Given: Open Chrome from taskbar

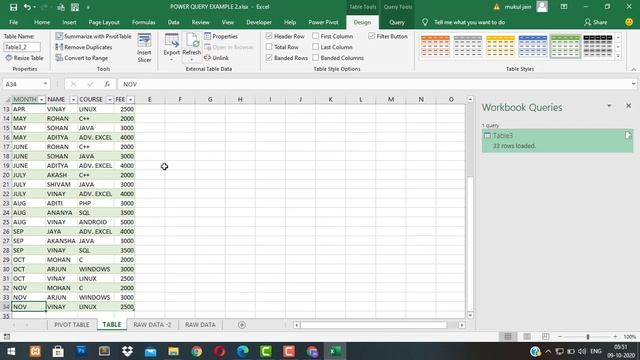Looking at the screenshot, I should [197, 351].
